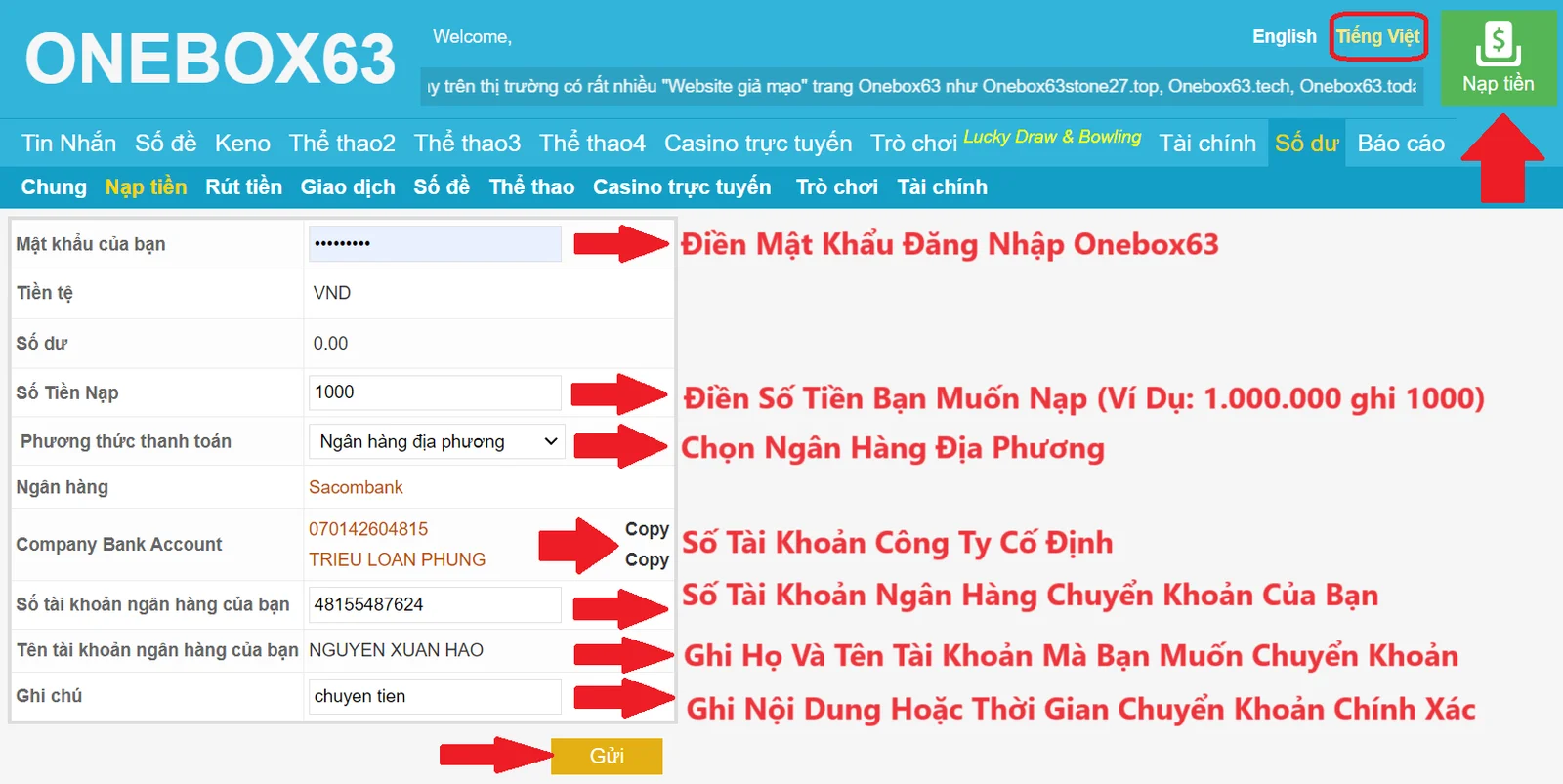Open the Thể thao2 menu
The width and height of the screenshot is (1563, 784).
pyautogui.click(x=342, y=143)
